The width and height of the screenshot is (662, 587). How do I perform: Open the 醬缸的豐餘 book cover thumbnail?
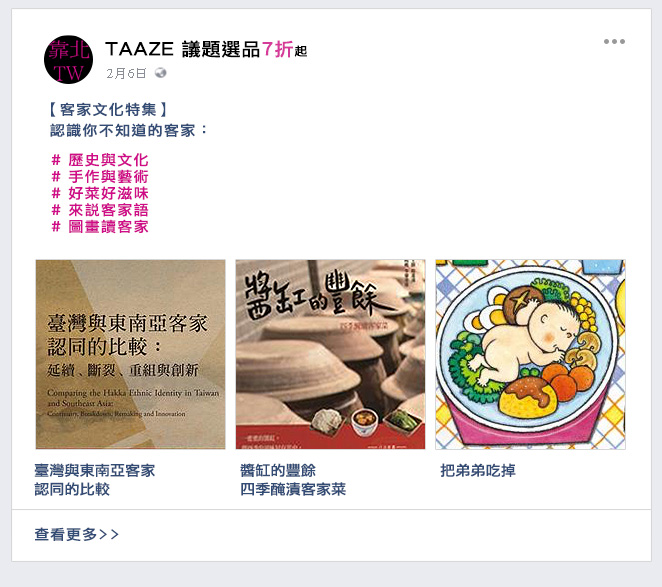(x=331, y=354)
